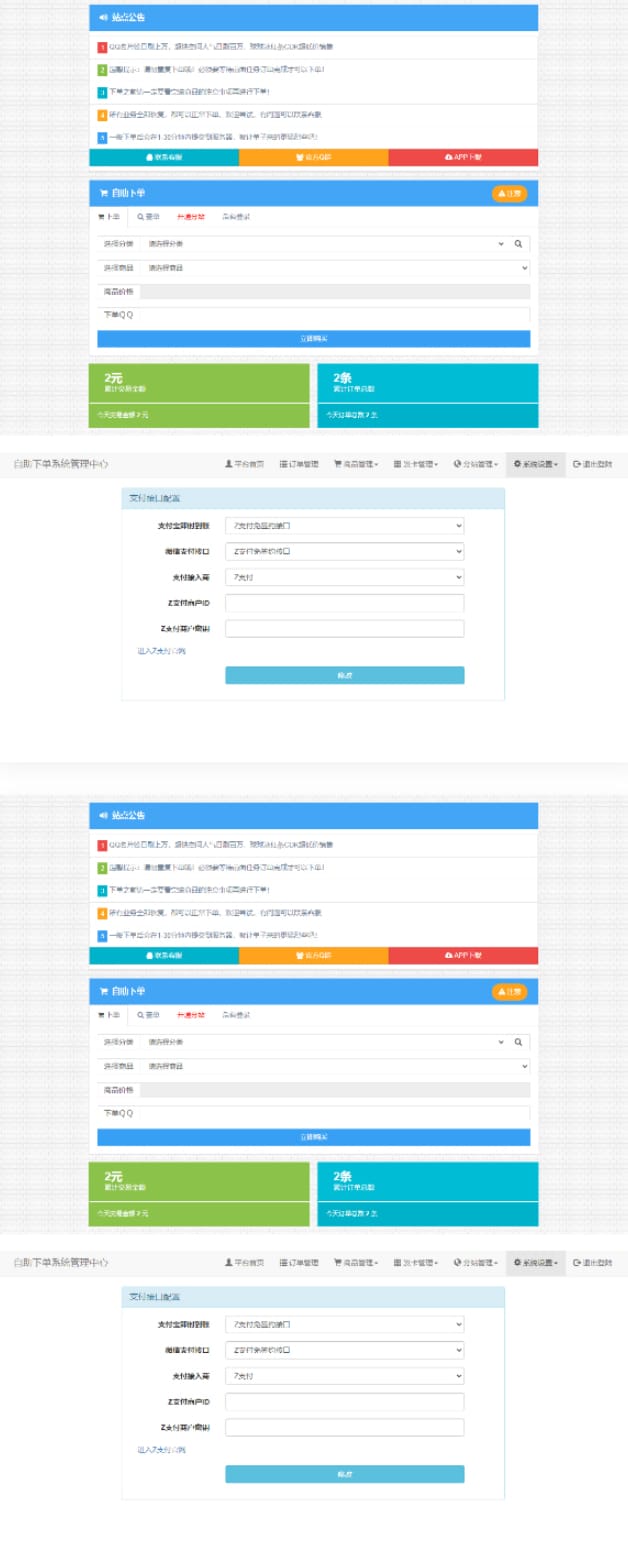Open the 支付接入商 provider dropdown
628x1554 pixels.
pos(344,577)
